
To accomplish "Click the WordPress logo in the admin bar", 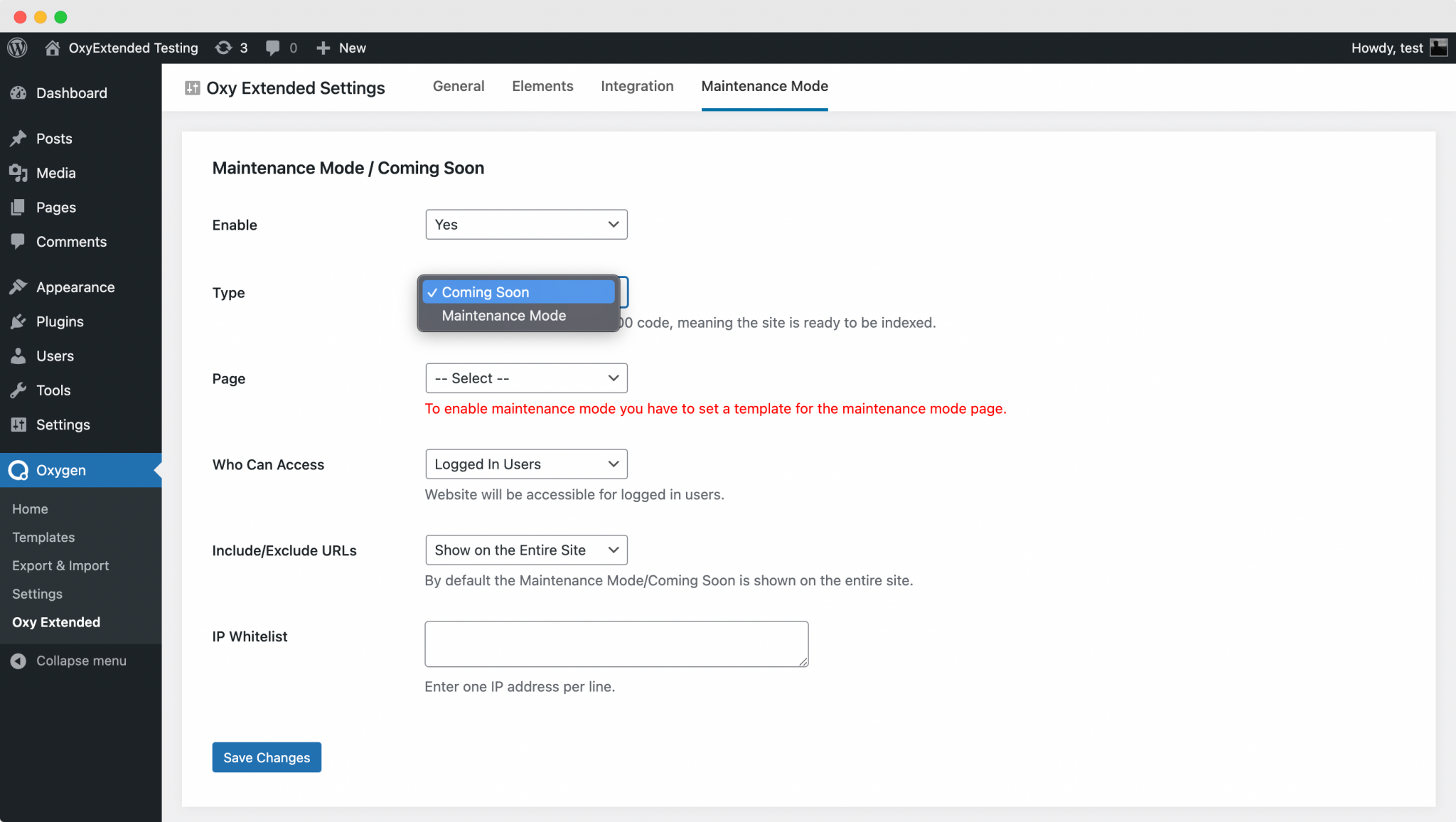I will coord(17,48).
